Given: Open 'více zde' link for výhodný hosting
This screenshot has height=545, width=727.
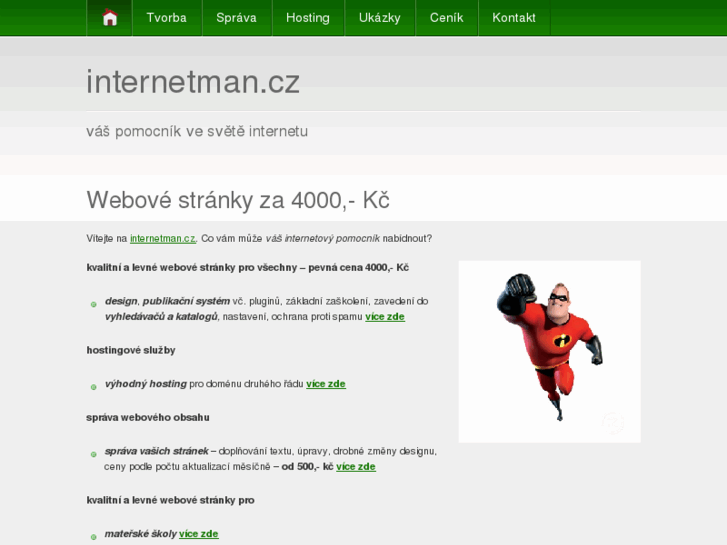Looking at the screenshot, I should point(326,384).
